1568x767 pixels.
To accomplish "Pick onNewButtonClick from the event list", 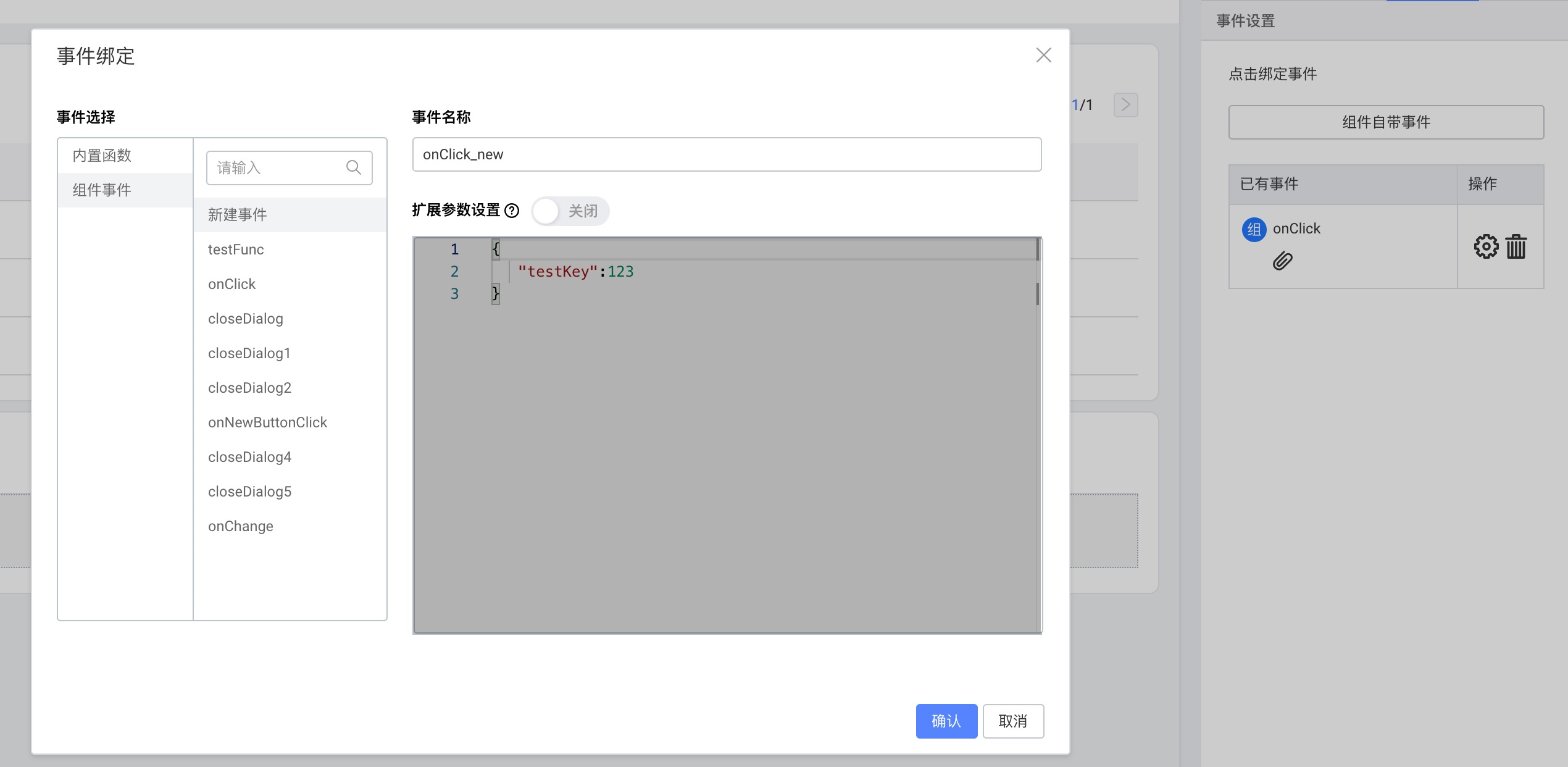I will point(267,422).
